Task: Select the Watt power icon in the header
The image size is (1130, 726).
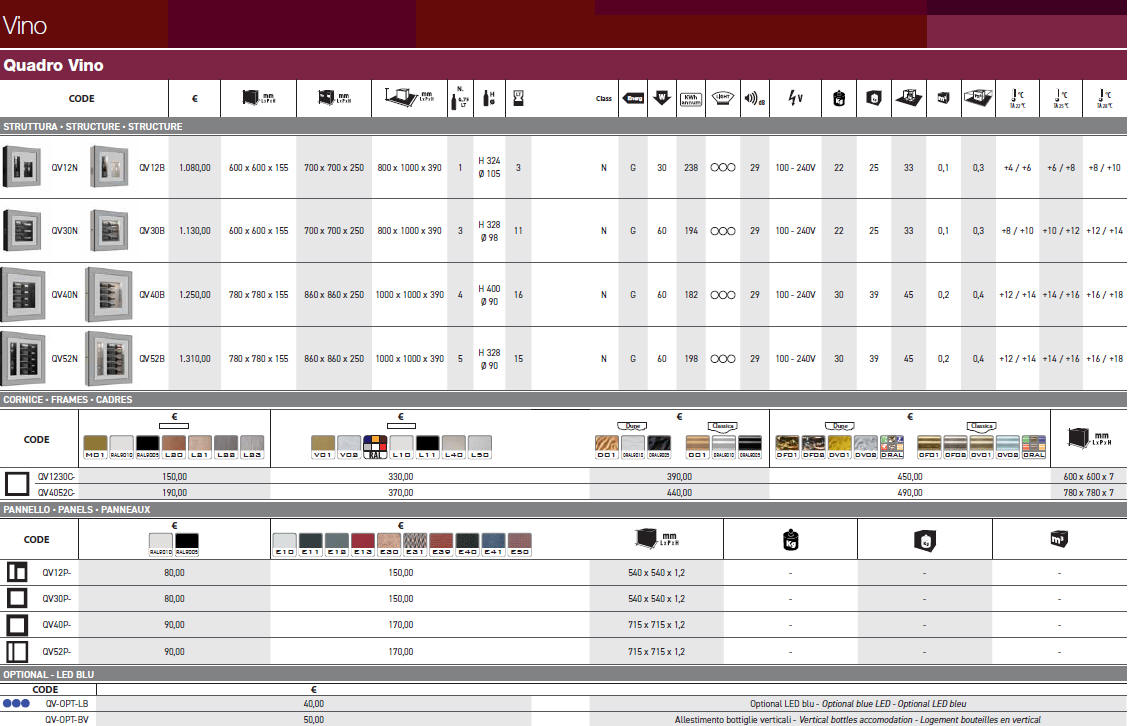Action: [x=662, y=98]
